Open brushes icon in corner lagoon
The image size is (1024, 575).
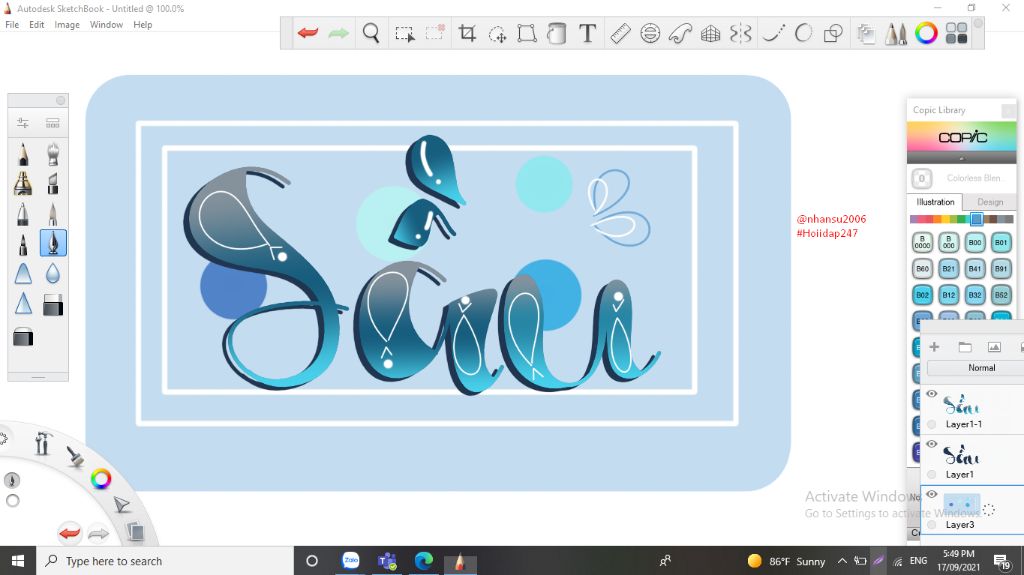point(75,456)
